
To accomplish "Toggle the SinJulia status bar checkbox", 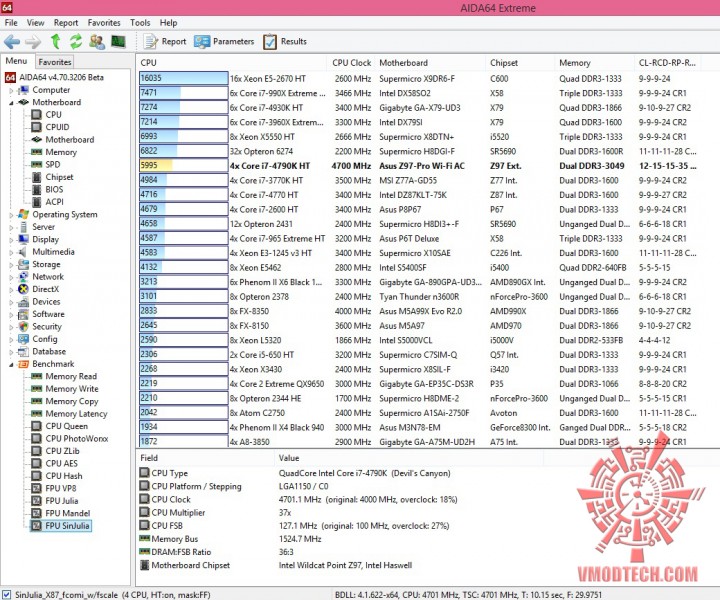I will click(6, 594).
